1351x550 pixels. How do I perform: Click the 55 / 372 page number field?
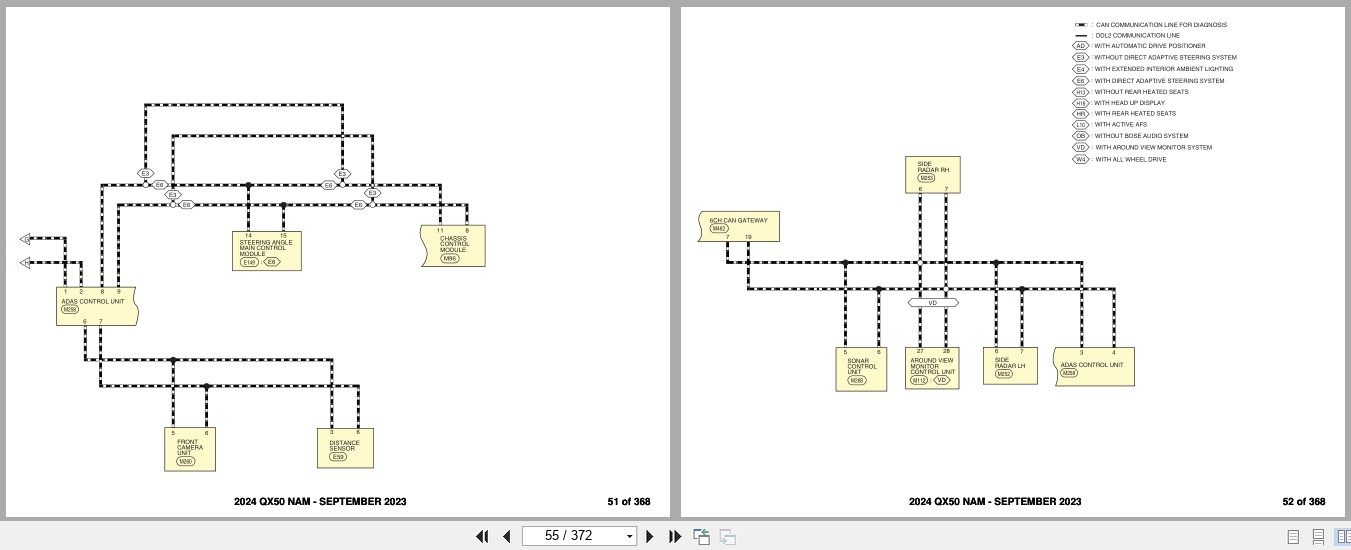572,536
